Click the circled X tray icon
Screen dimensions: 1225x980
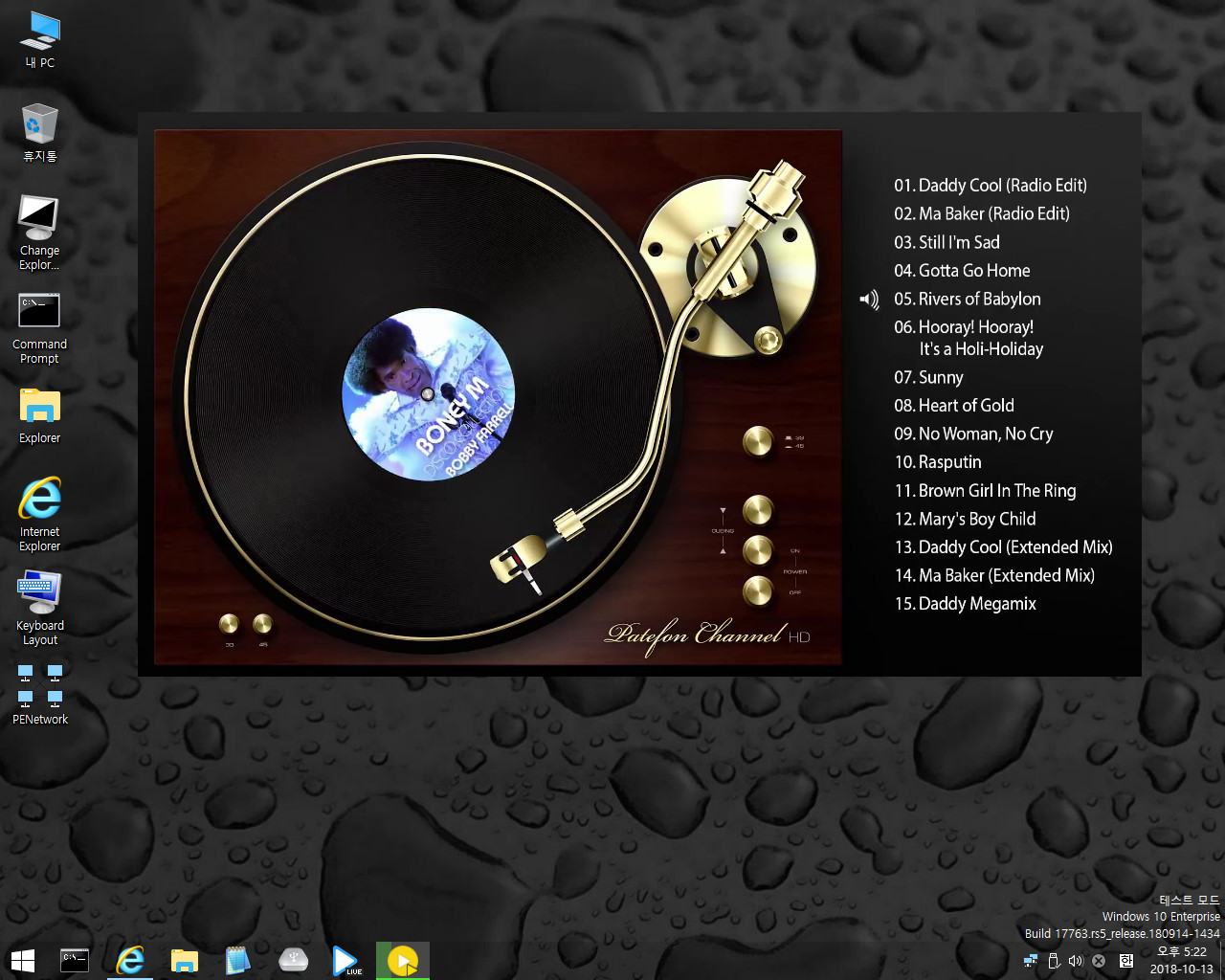[1099, 961]
